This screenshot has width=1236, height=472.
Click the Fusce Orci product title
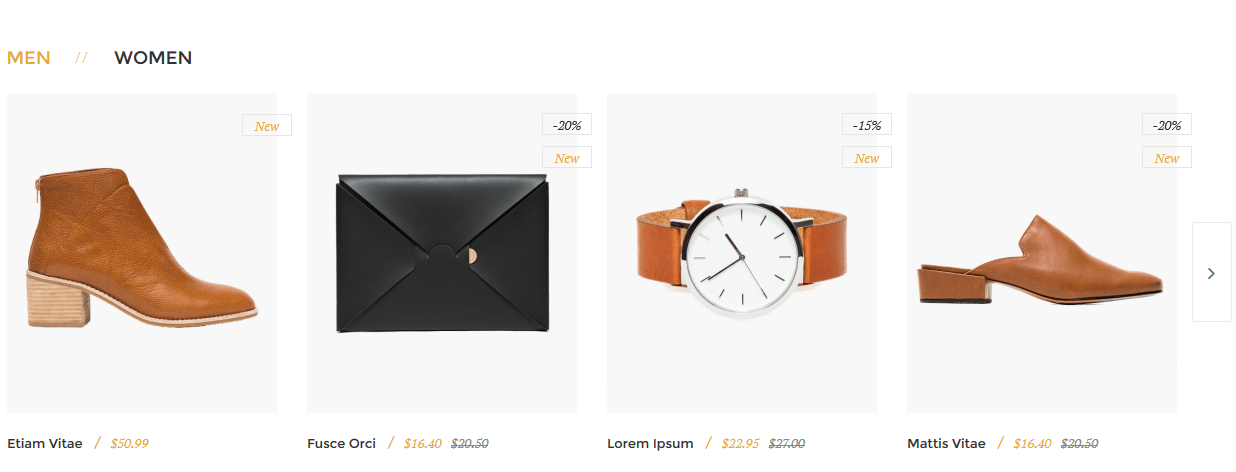point(342,443)
